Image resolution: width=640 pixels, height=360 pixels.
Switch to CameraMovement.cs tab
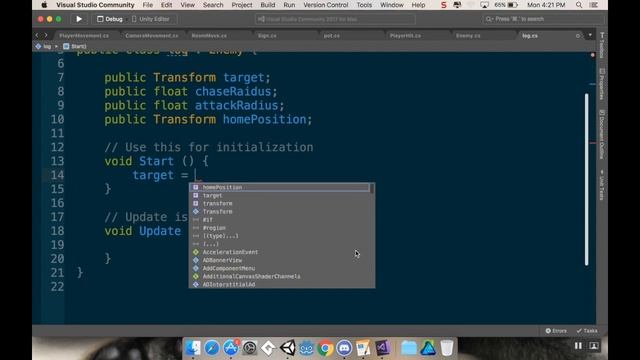(x=151, y=36)
